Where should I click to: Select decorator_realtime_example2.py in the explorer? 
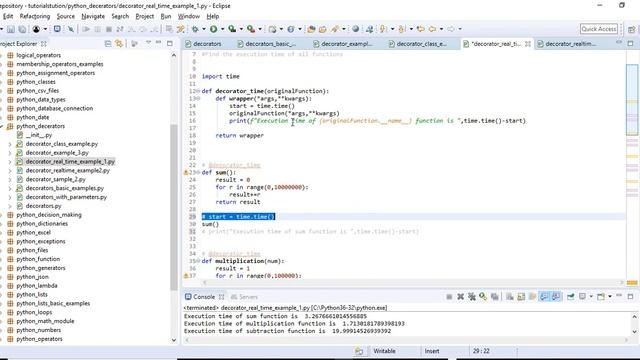pyautogui.click(x=68, y=171)
